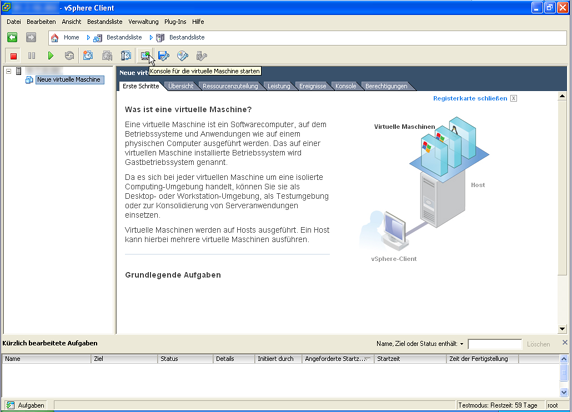Click the tasks list scroll down arrow
Image resolution: width=572 pixels, height=412 pixels.
pyautogui.click(x=564, y=392)
